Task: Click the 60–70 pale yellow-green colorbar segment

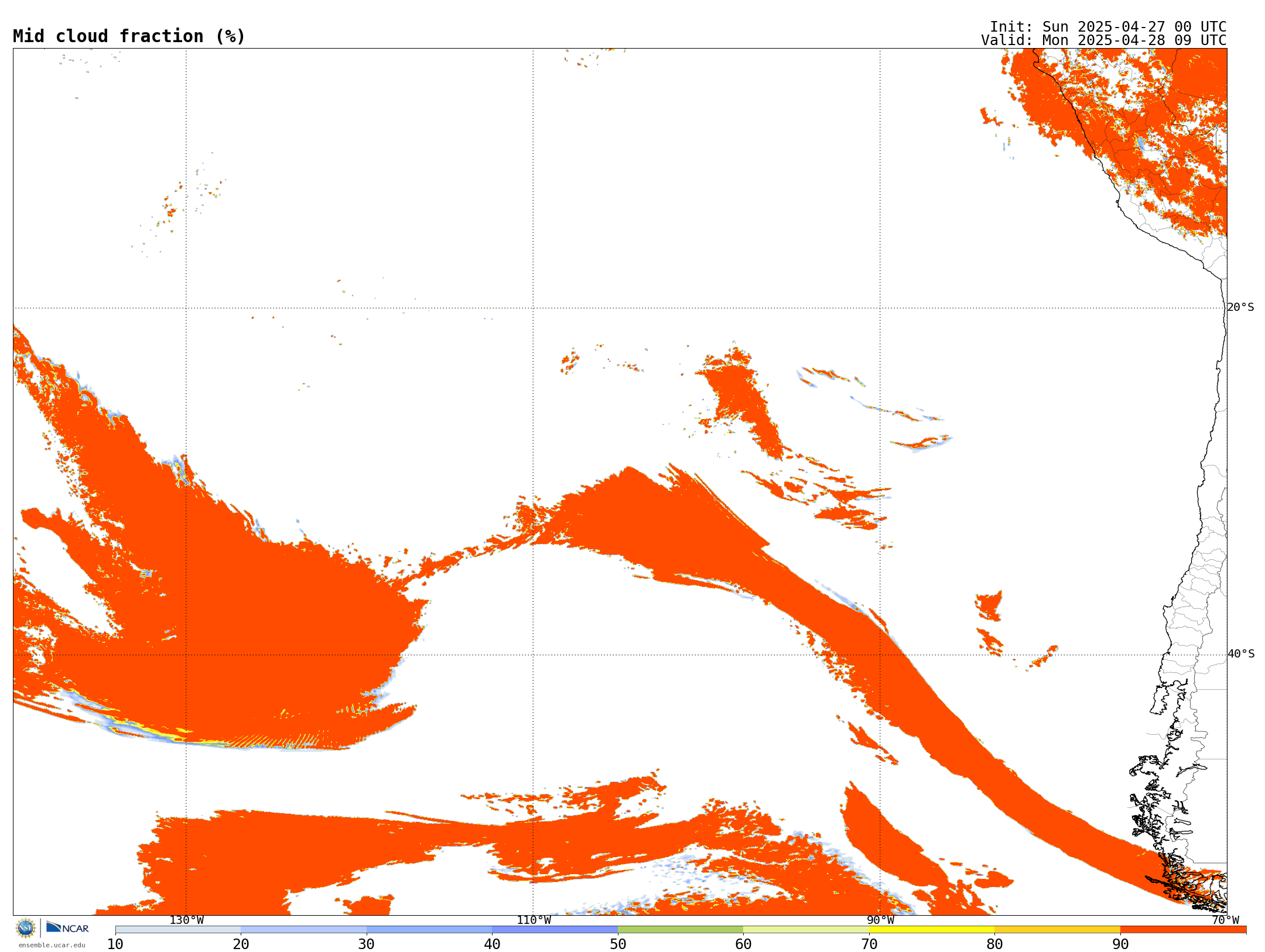Action: (x=806, y=930)
